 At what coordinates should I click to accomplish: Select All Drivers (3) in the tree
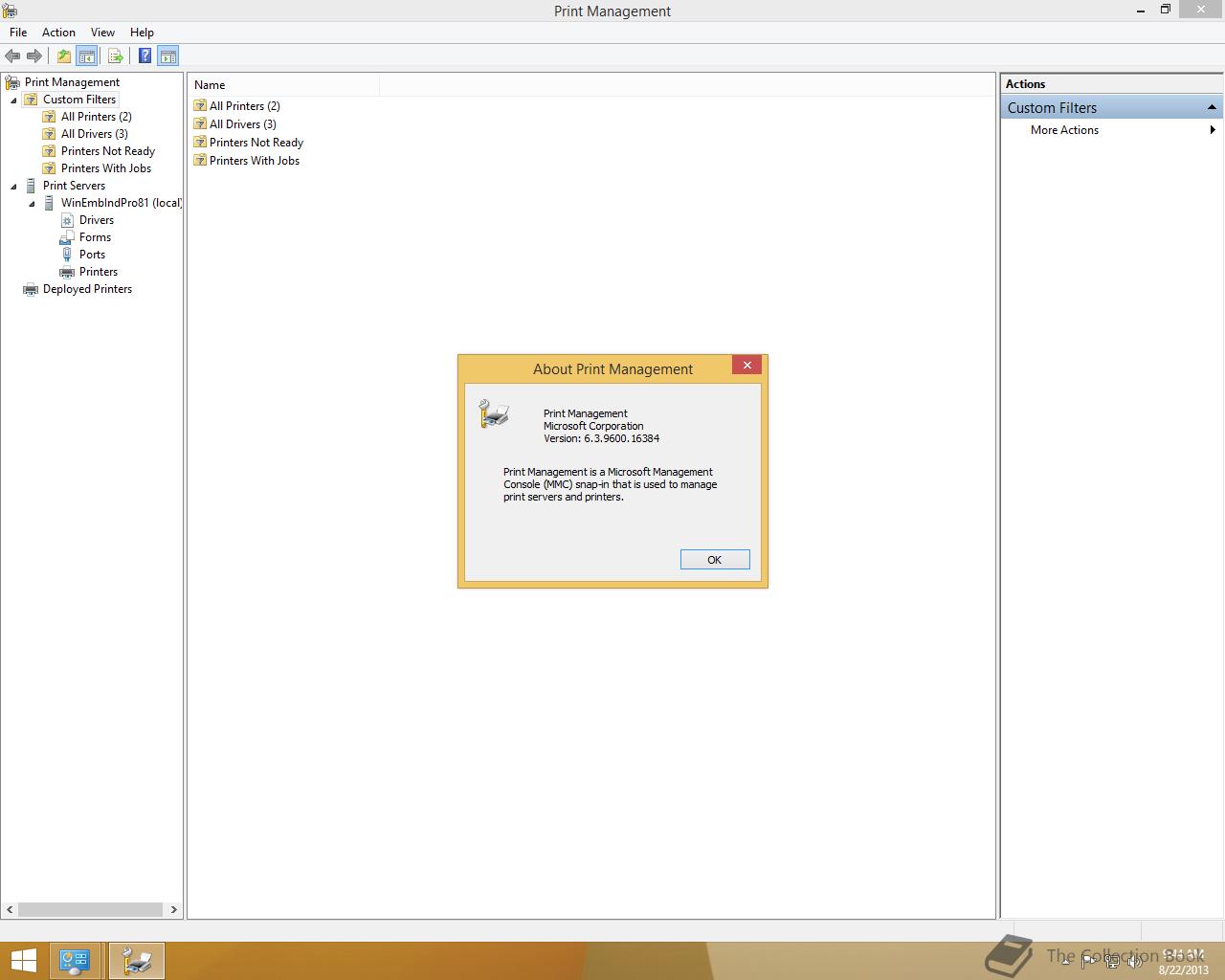point(95,134)
